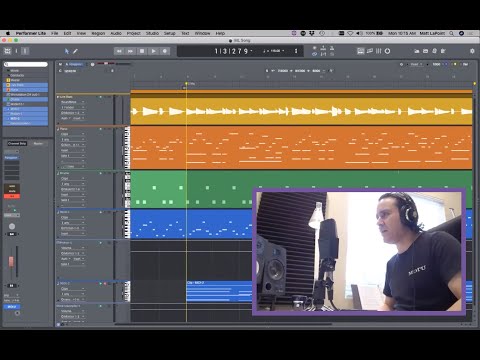Click in the track list search field
480x360 pixels.
[x=26, y=64]
